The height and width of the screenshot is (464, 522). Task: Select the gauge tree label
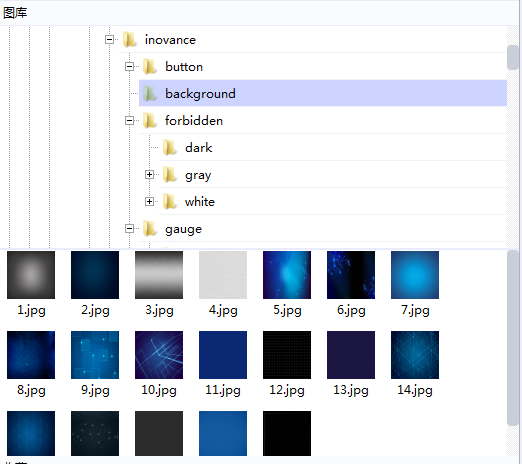[x=183, y=229]
